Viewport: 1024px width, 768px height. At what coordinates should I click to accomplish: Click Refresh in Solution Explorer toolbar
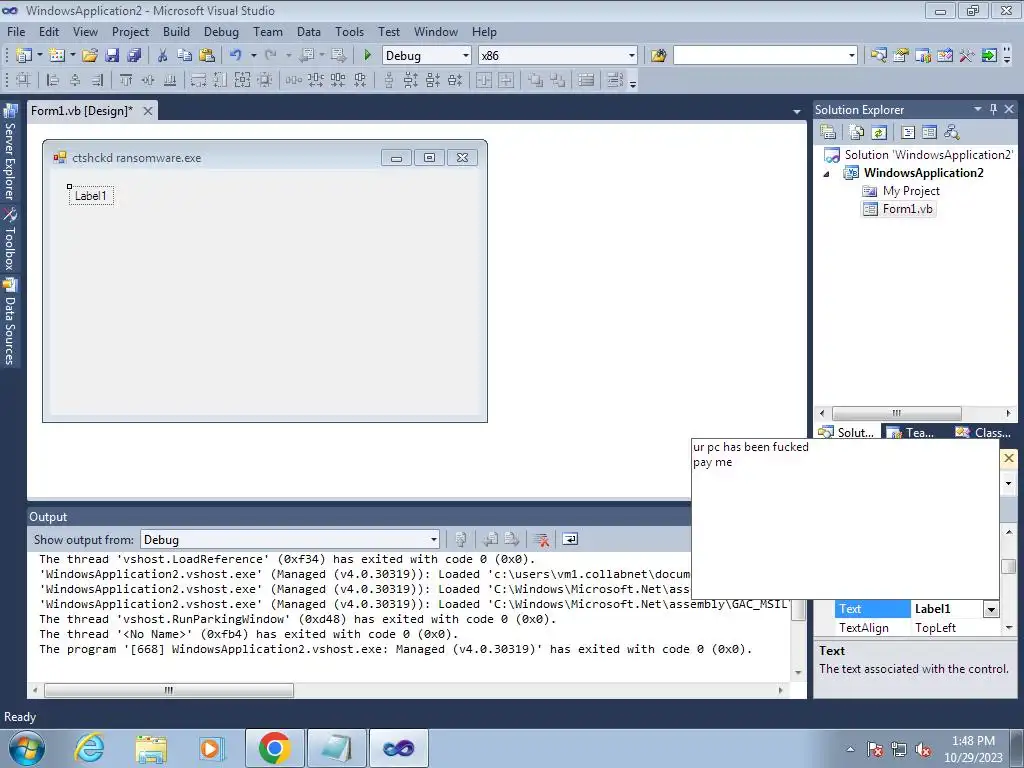pos(879,133)
